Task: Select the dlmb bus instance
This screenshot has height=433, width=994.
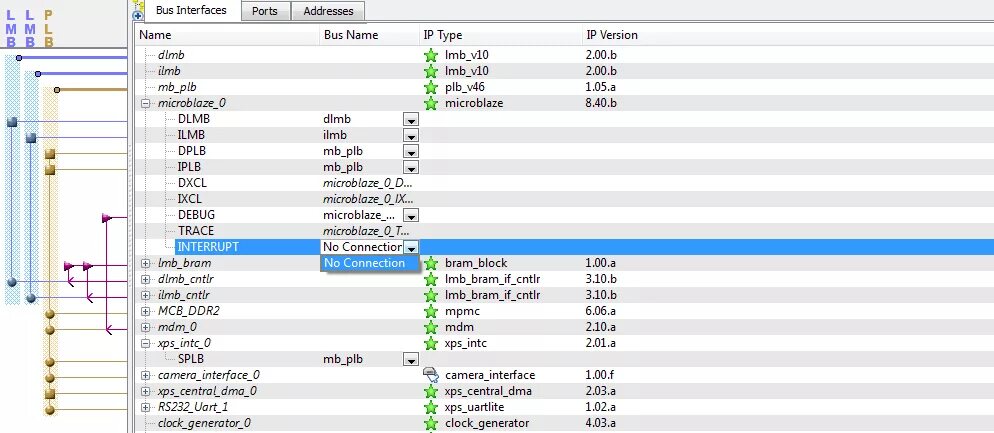Action: pos(171,55)
